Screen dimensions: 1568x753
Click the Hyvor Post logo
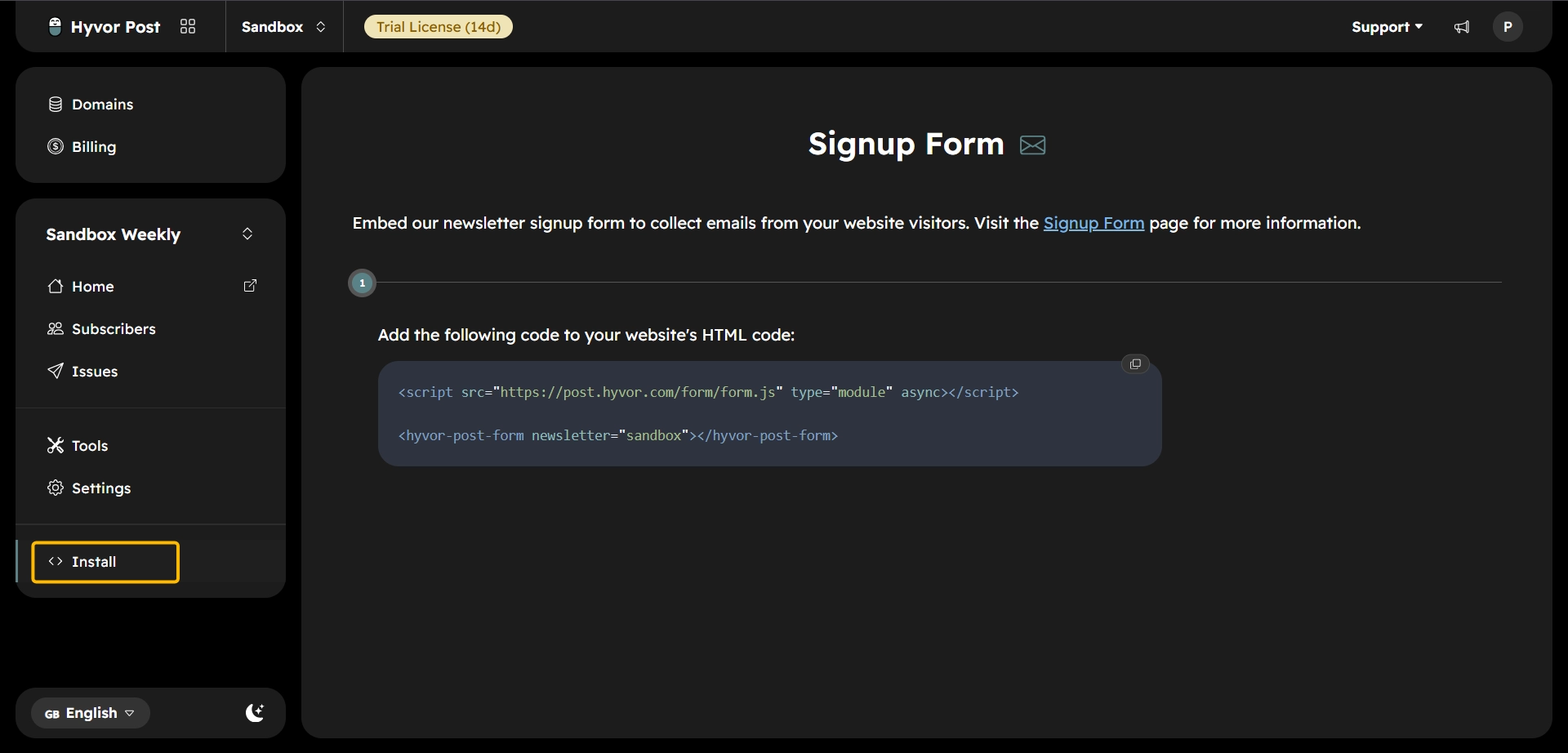104,27
